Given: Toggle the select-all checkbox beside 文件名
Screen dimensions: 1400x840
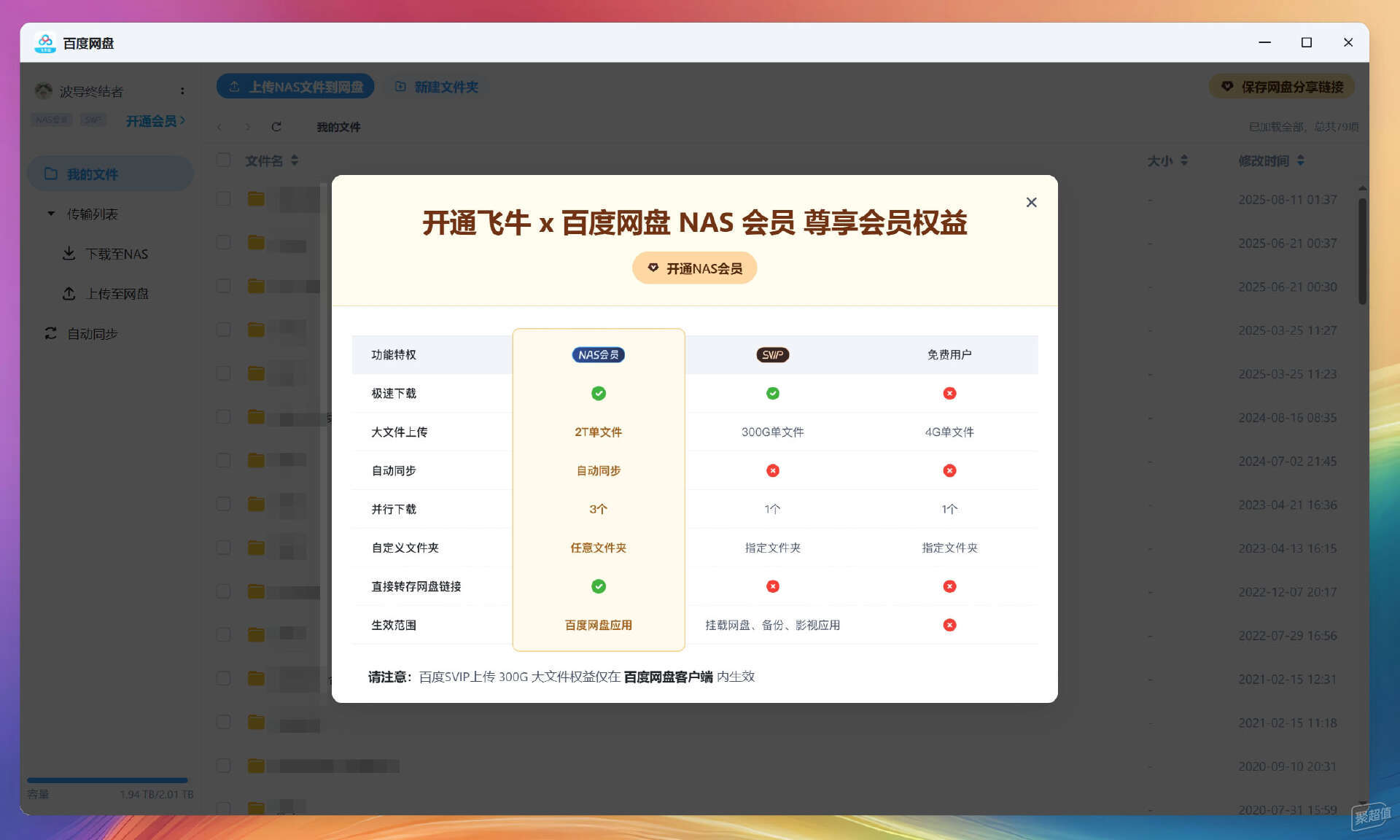Looking at the screenshot, I should pos(224,160).
